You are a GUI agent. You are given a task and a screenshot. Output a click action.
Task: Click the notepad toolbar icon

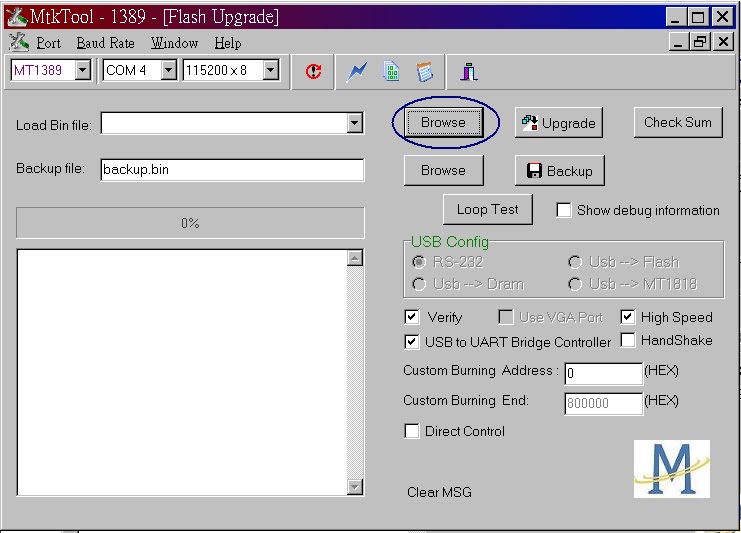tap(424, 72)
